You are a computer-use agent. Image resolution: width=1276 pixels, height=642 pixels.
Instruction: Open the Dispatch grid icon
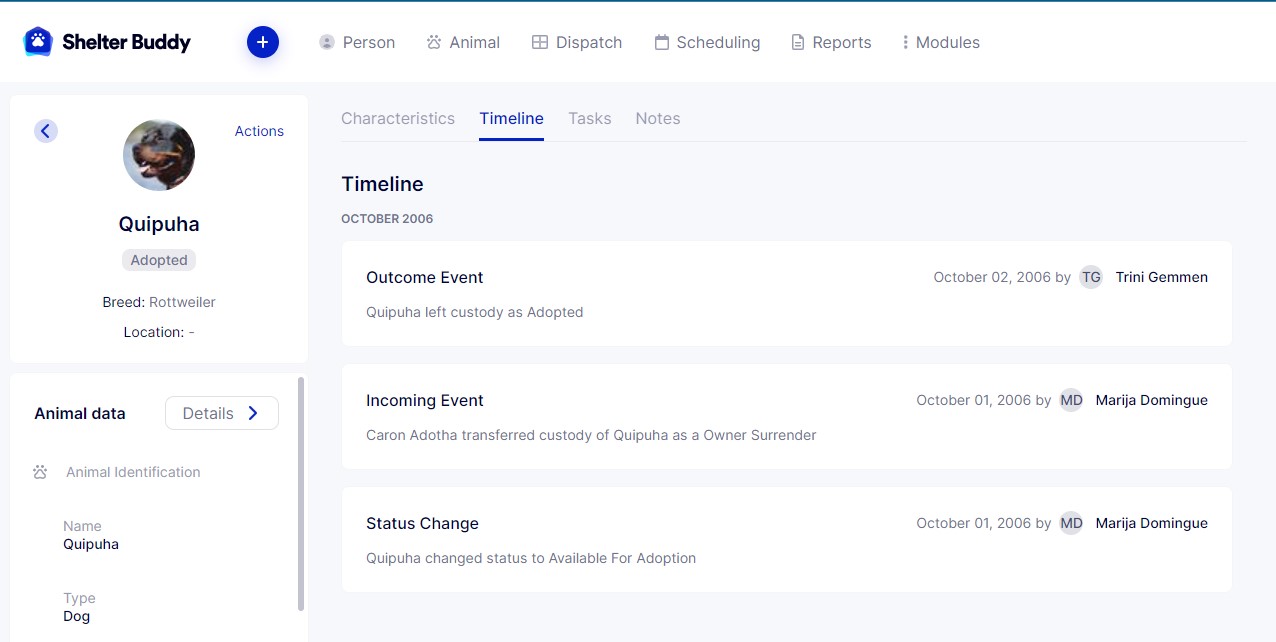540,42
